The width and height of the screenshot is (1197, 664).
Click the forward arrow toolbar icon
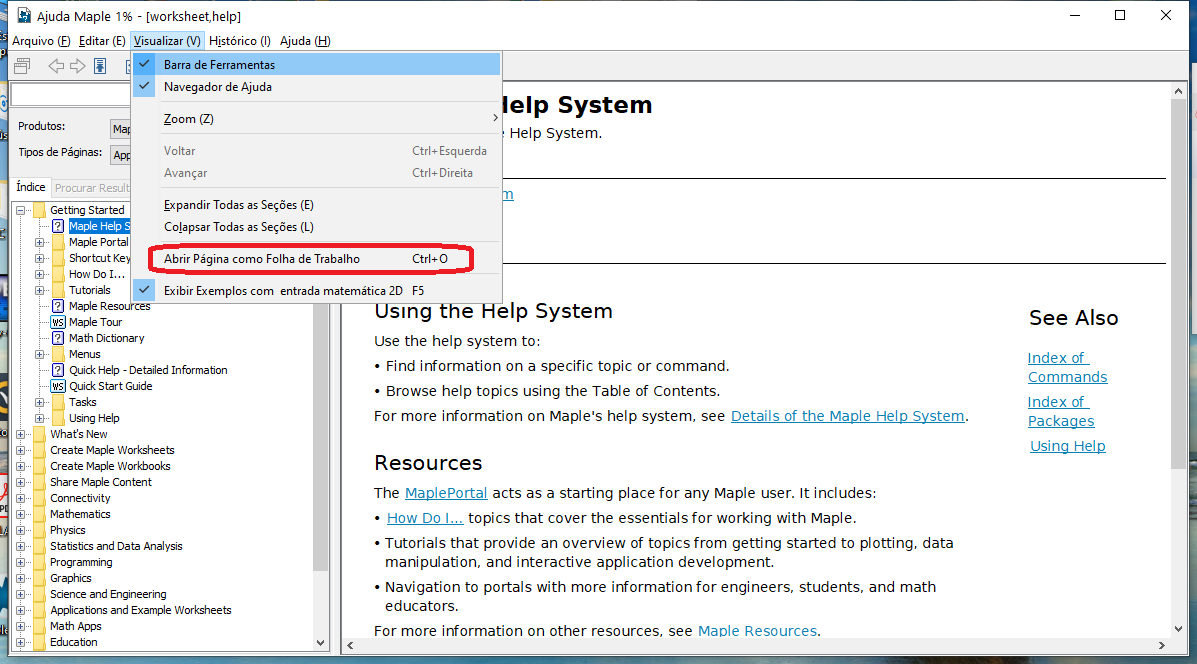78,66
